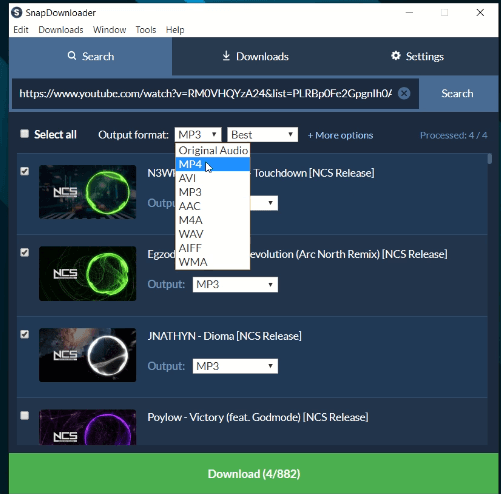Switch to the Downloads tab
This screenshot has width=501, height=494.
click(x=255, y=56)
